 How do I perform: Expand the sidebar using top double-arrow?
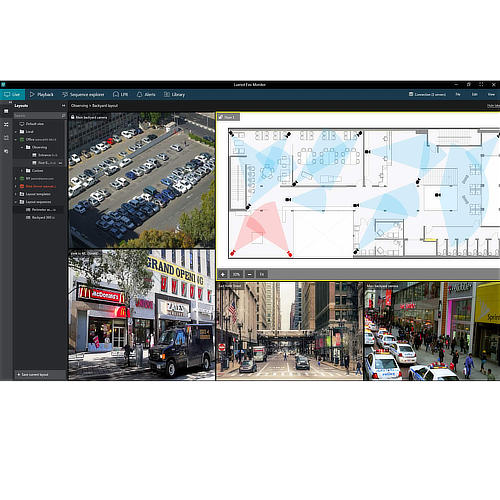click(x=10, y=102)
